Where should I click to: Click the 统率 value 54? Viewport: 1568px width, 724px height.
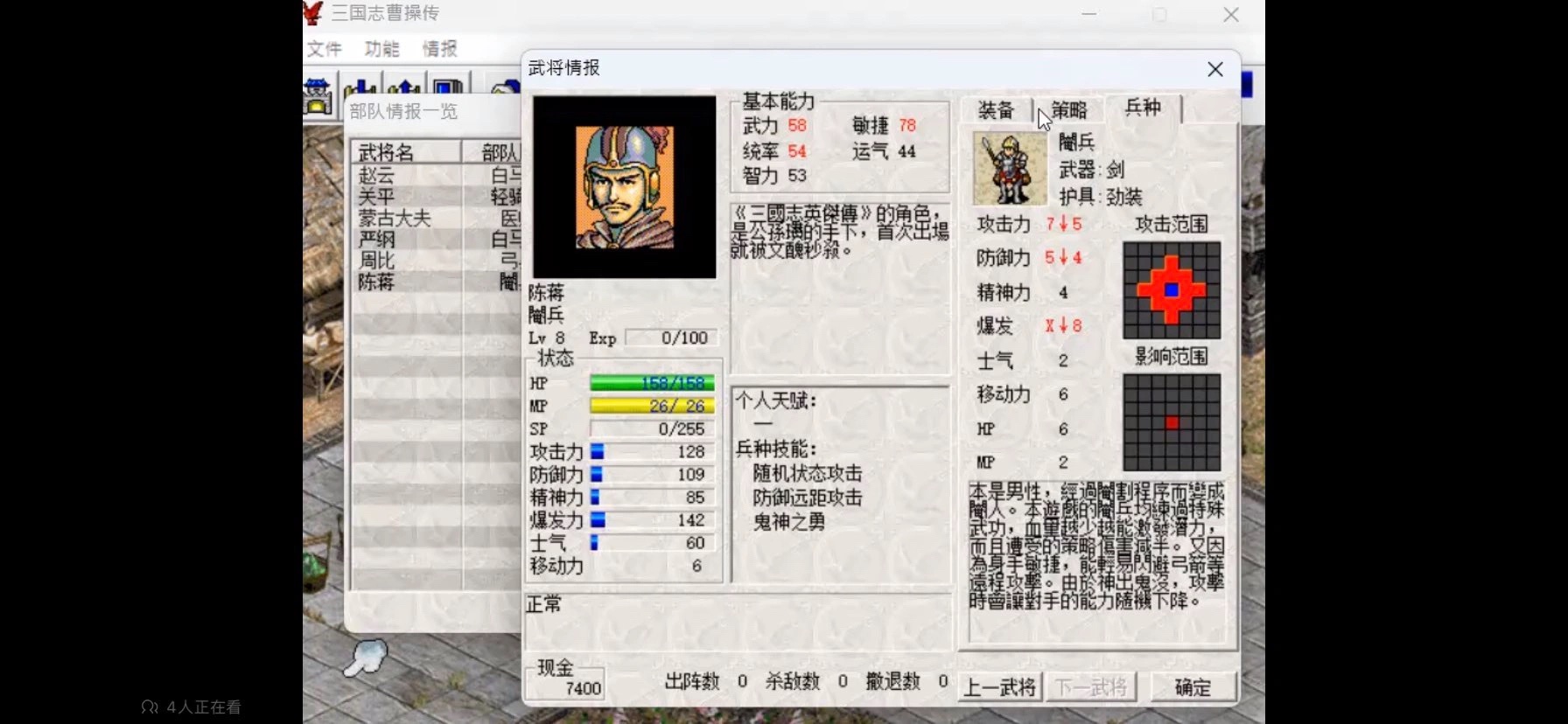797,151
